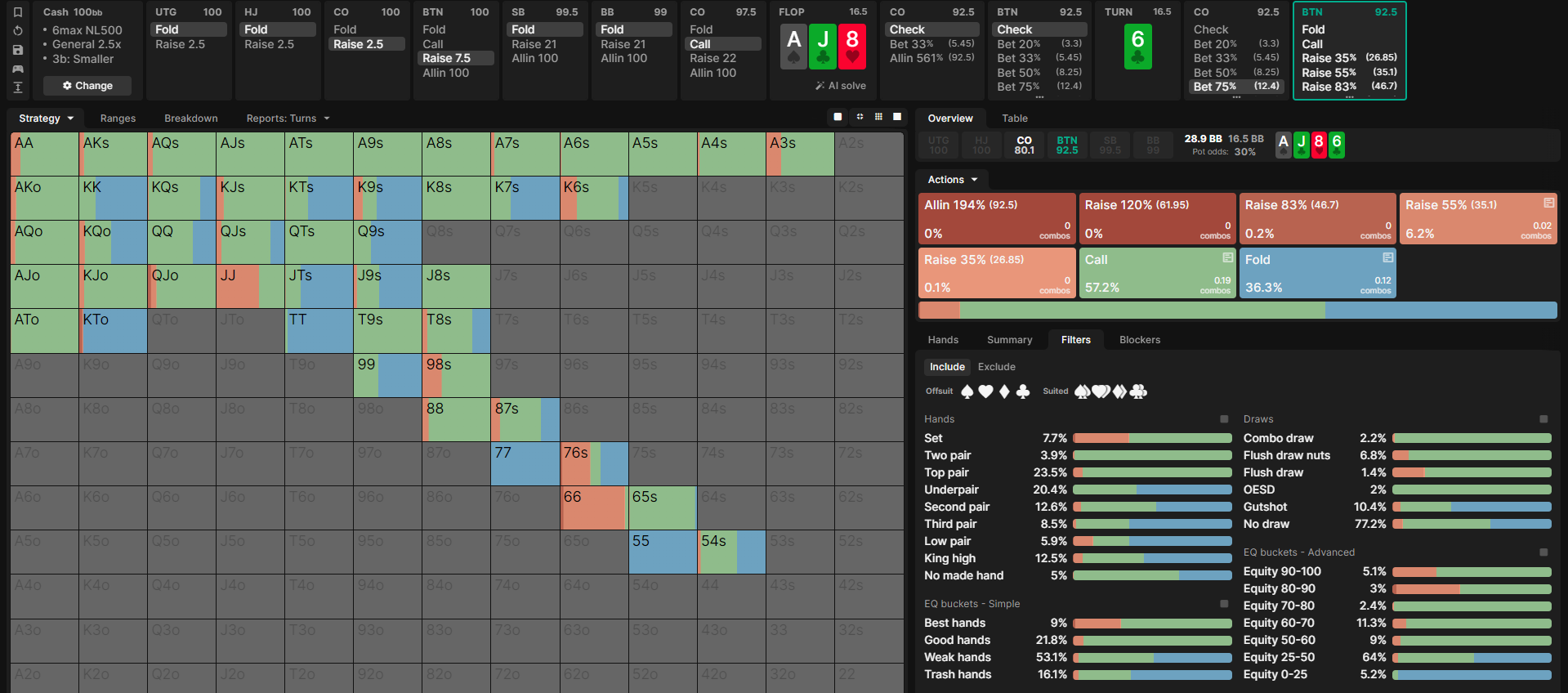
Task: Filter by the offsuit spade icon
Action: pos(967,391)
